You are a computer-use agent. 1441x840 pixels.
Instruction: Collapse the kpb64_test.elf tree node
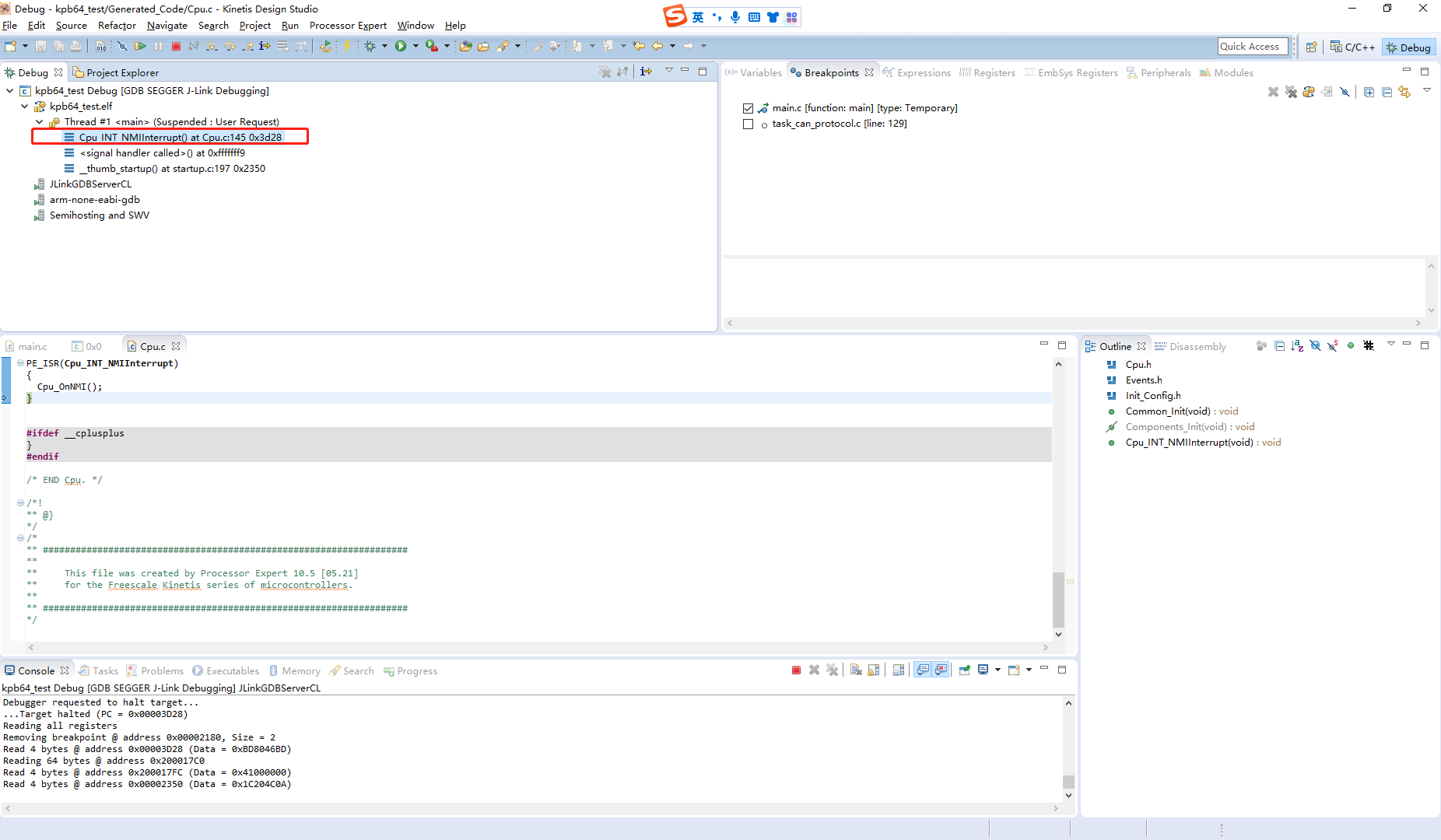[25, 107]
